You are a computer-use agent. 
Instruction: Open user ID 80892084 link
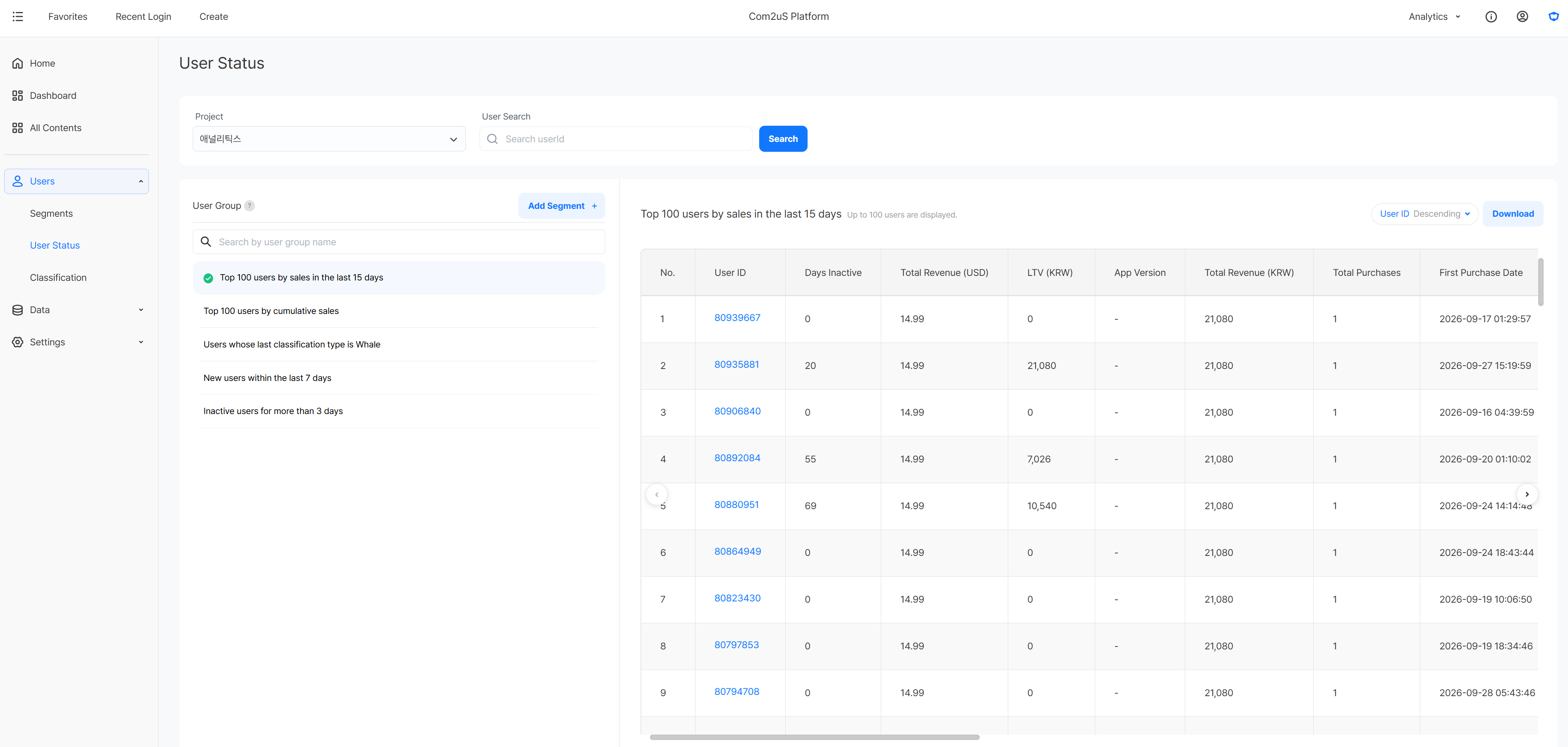point(737,457)
